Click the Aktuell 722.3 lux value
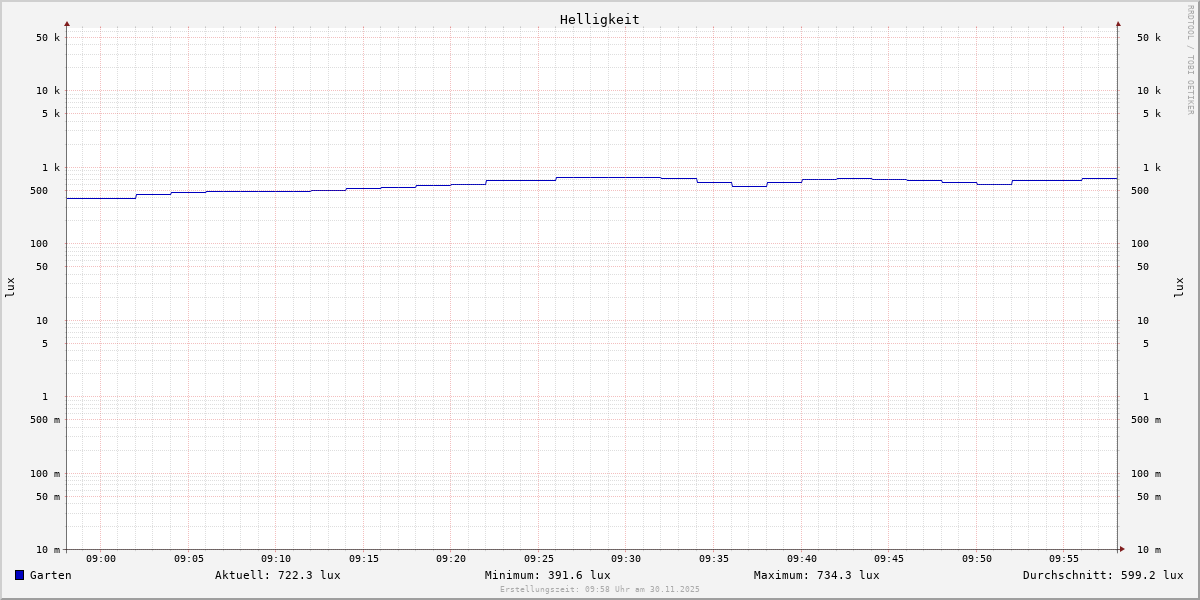 277,575
